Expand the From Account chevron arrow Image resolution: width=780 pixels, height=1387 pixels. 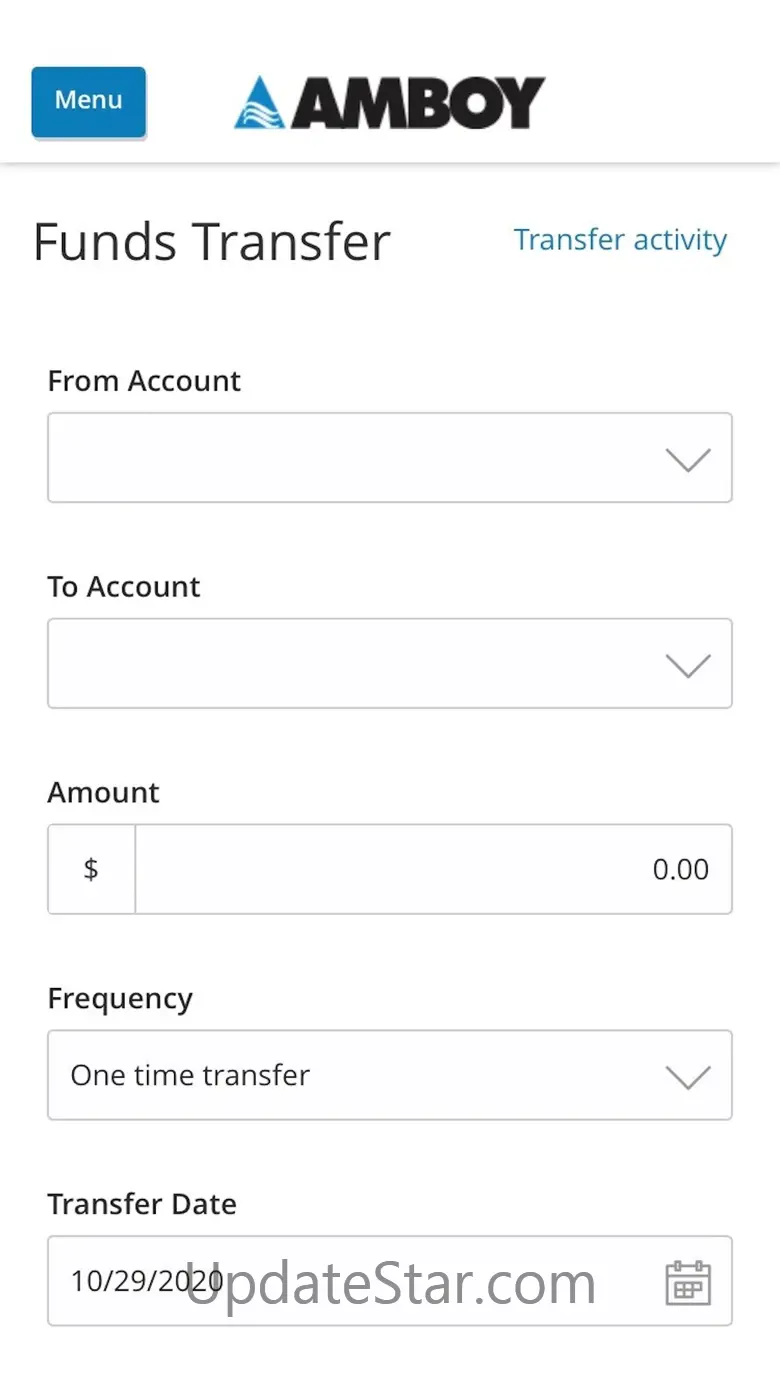point(688,459)
